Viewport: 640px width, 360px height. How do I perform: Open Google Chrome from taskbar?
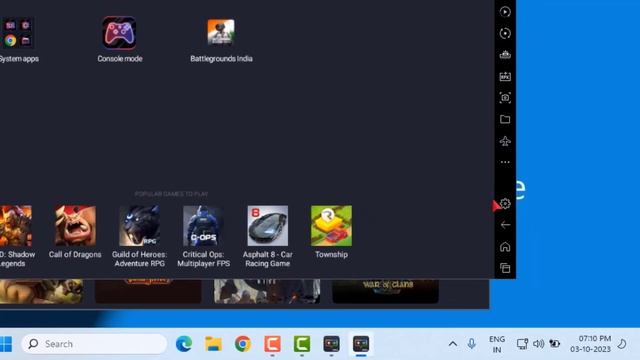[x=243, y=344]
